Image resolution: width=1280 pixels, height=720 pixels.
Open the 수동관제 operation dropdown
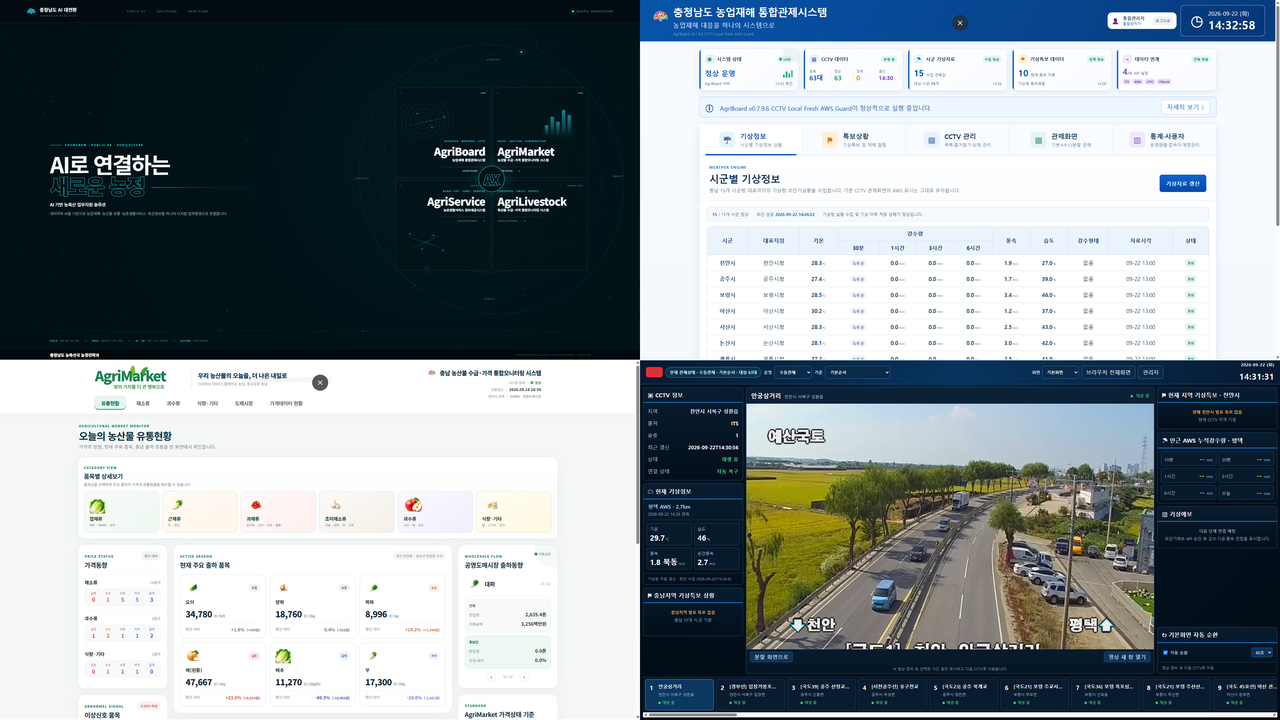pos(793,373)
